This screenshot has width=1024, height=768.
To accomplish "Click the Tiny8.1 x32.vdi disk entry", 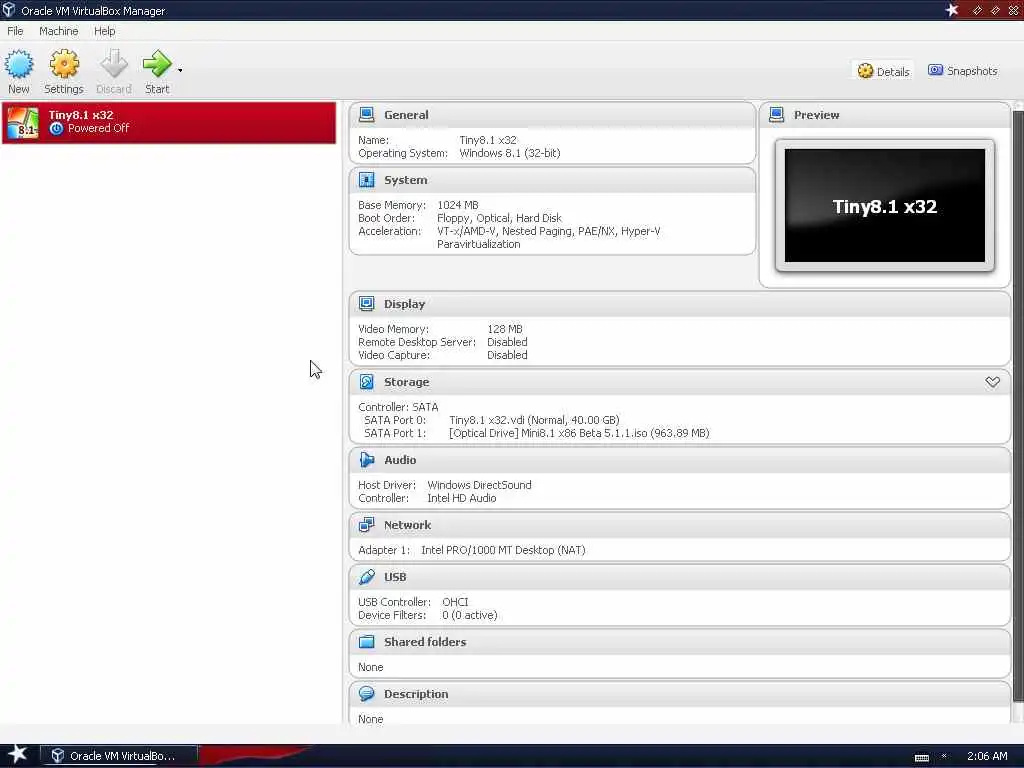I will 534,420.
